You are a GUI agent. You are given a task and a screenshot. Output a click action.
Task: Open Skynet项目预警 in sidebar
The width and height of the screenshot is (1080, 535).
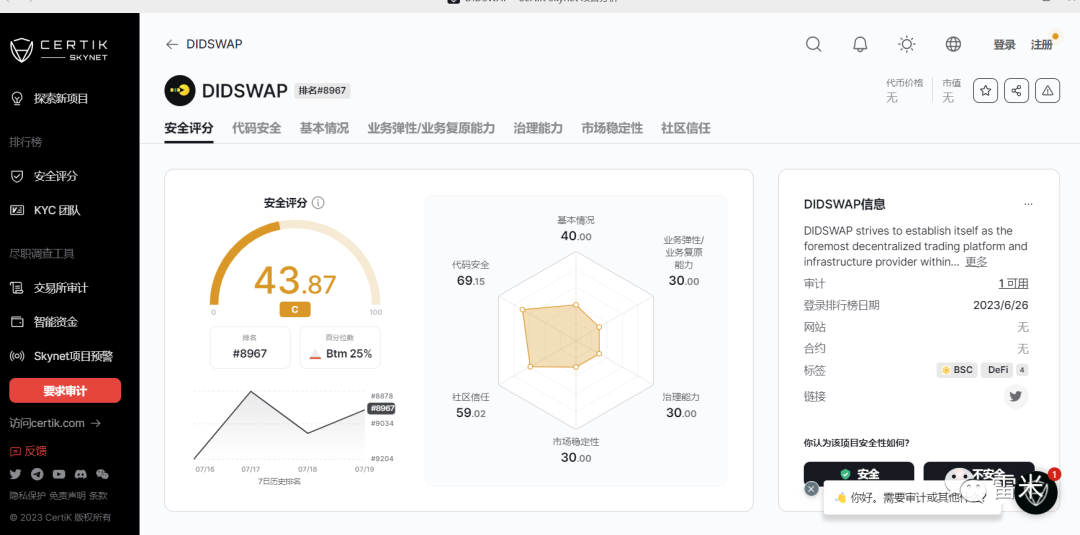[x=73, y=356]
